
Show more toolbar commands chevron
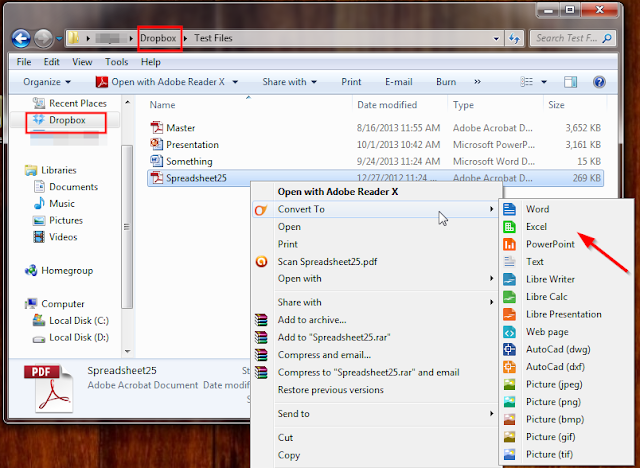[x=477, y=82]
